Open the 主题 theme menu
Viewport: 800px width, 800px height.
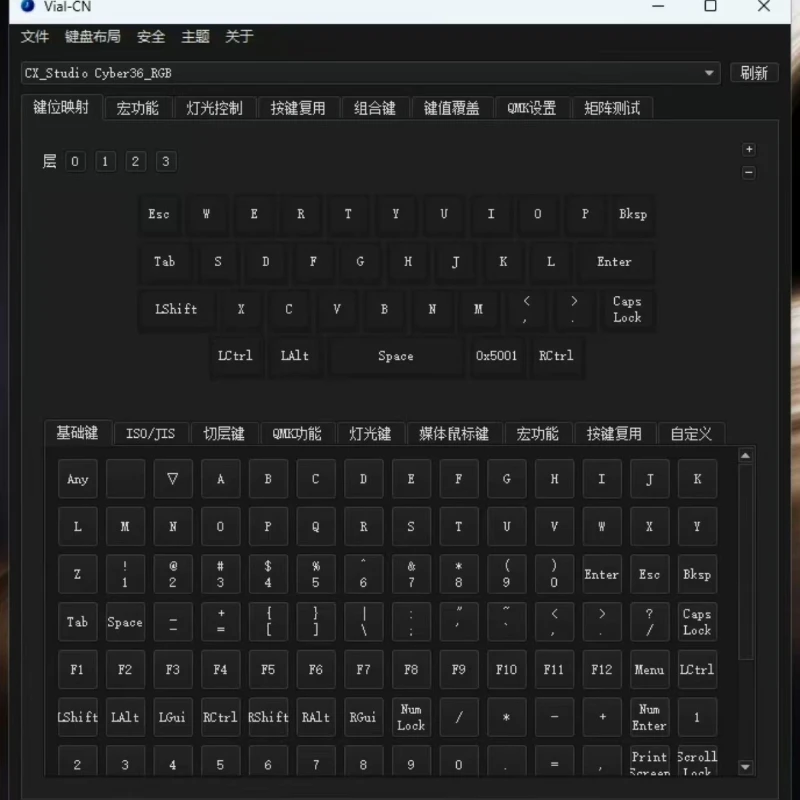[x=195, y=37]
